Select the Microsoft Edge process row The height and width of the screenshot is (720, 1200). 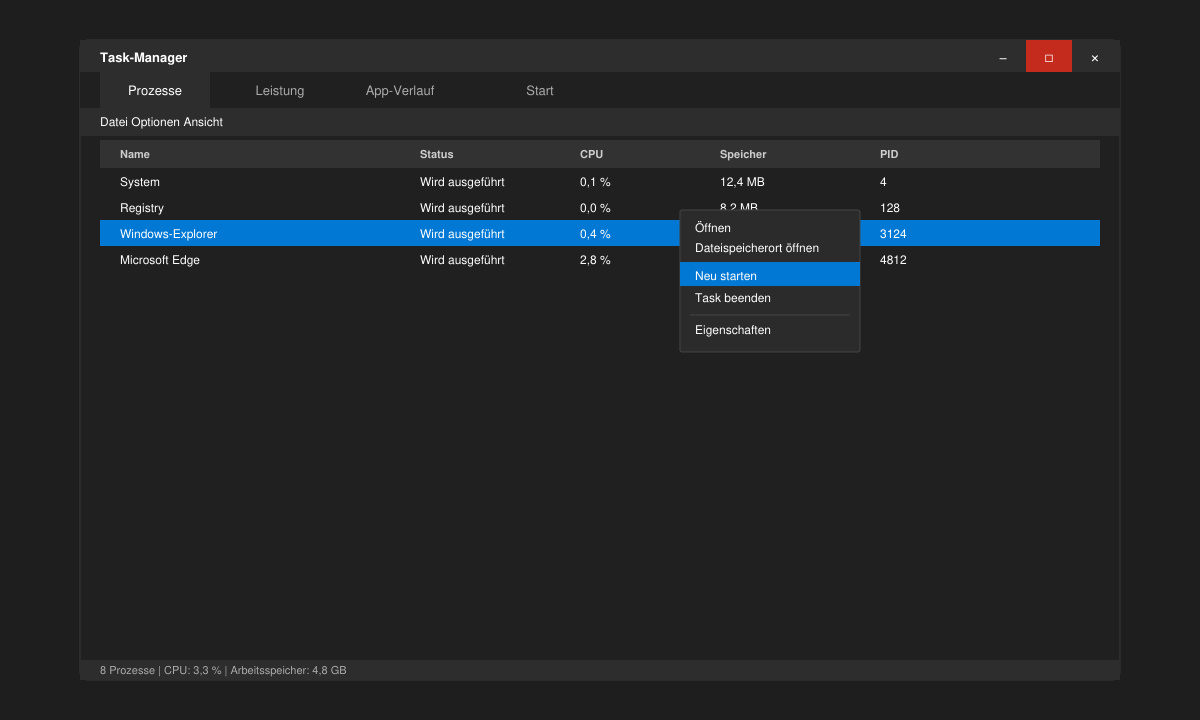[600, 260]
